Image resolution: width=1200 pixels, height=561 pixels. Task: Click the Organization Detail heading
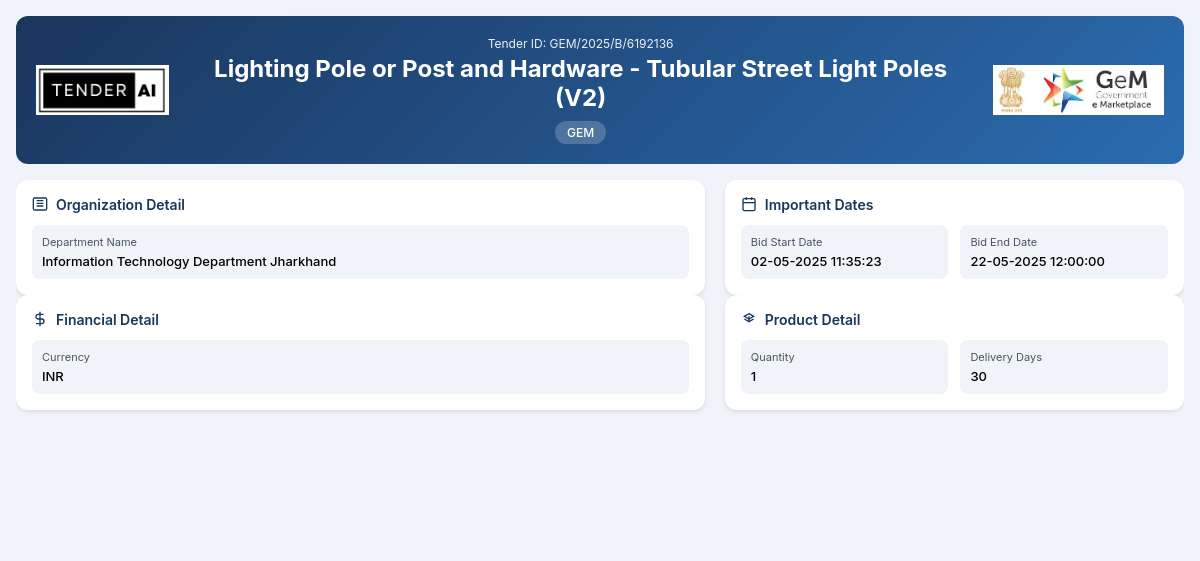tap(120, 204)
